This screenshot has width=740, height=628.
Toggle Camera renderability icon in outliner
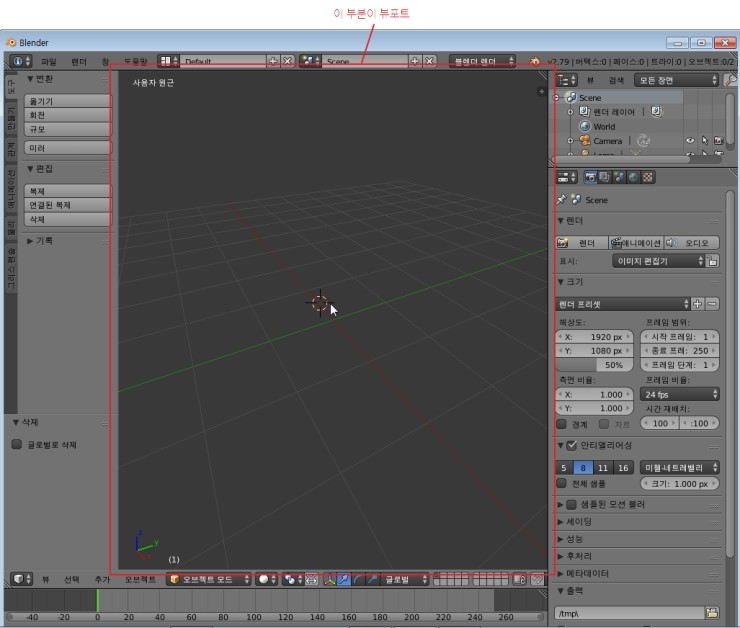click(x=718, y=140)
